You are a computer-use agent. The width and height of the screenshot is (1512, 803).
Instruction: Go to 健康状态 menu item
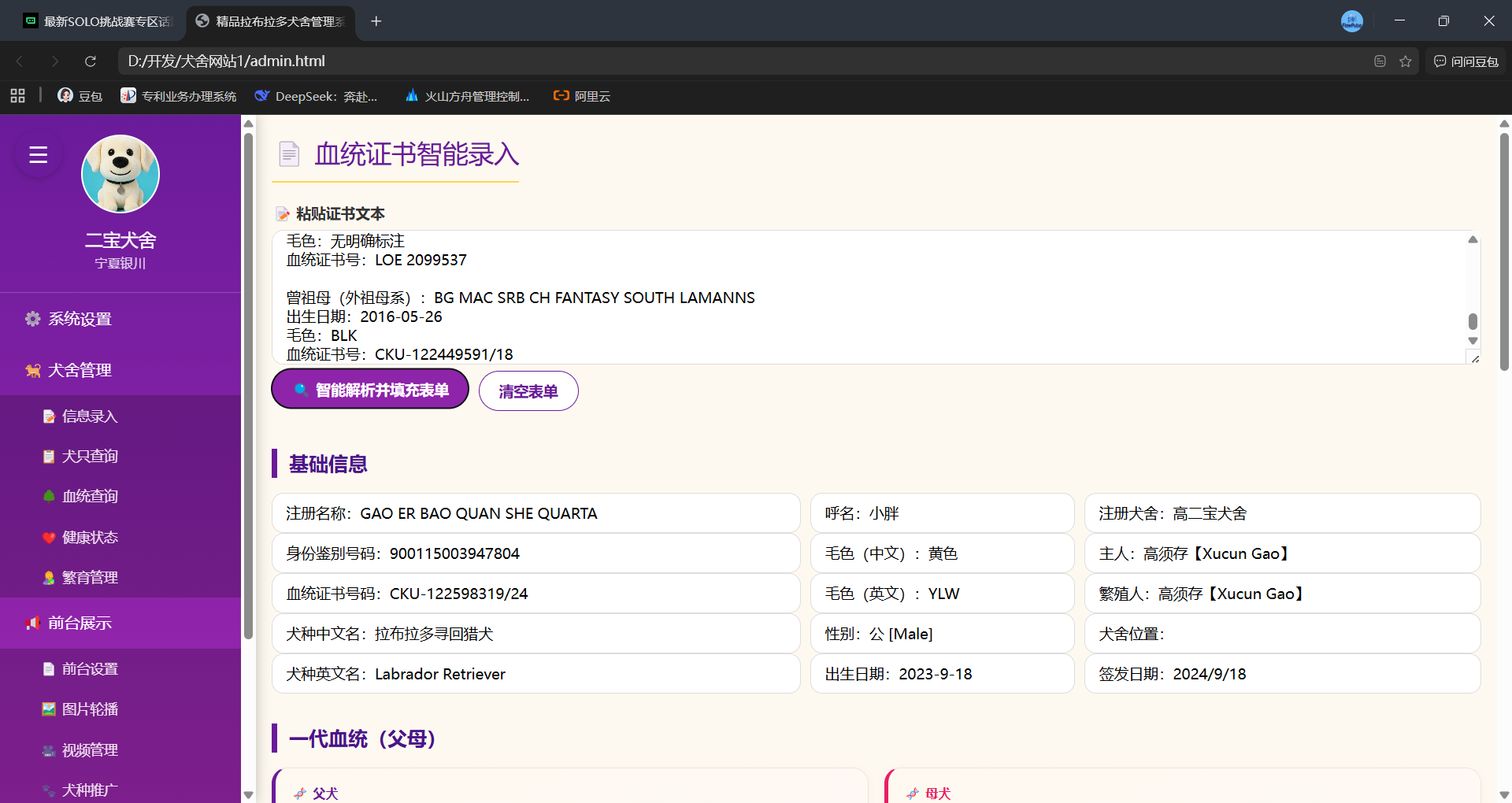coord(90,537)
